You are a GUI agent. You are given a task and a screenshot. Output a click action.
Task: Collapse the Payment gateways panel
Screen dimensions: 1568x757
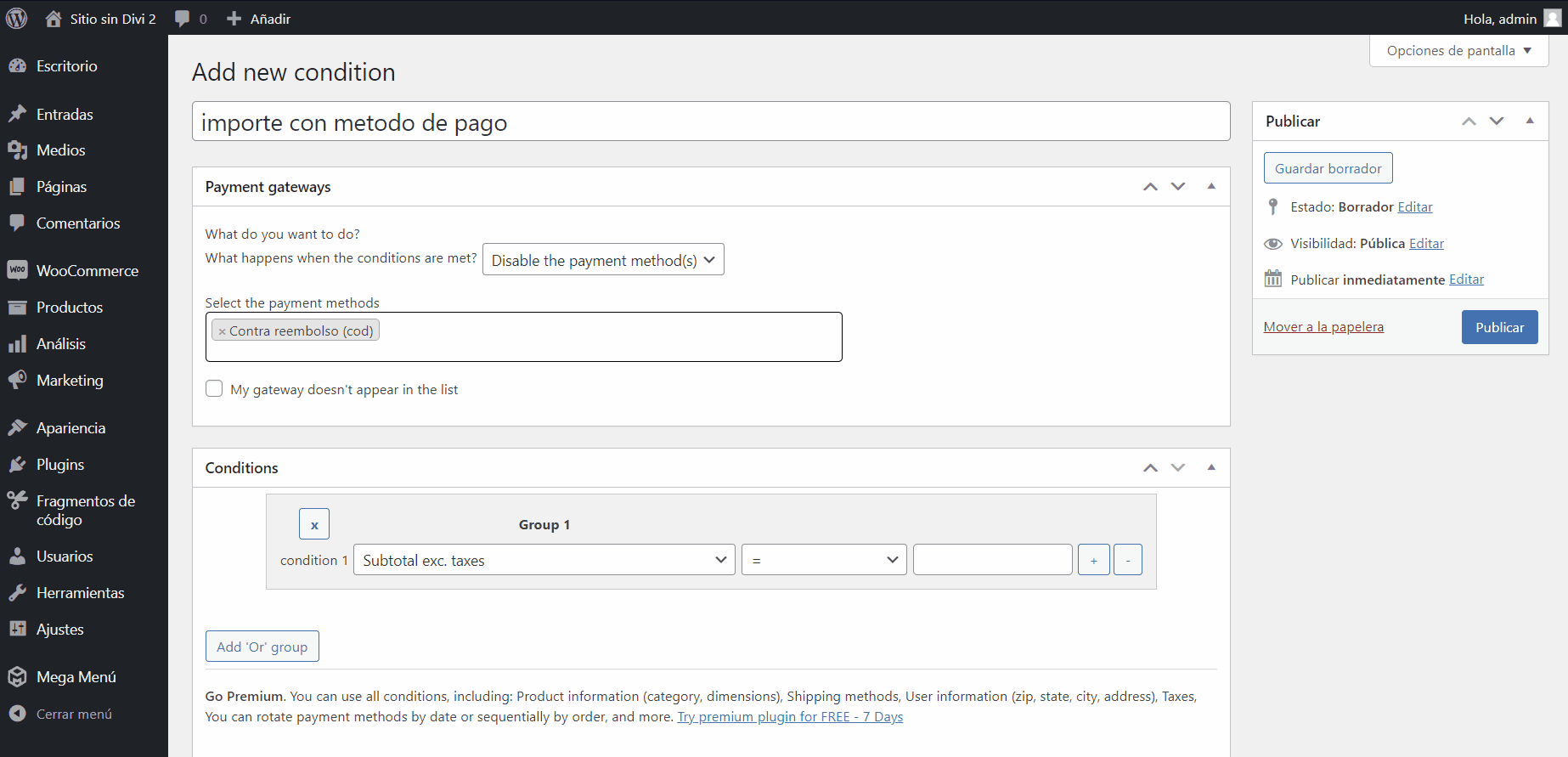pyautogui.click(x=1210, y=187)
